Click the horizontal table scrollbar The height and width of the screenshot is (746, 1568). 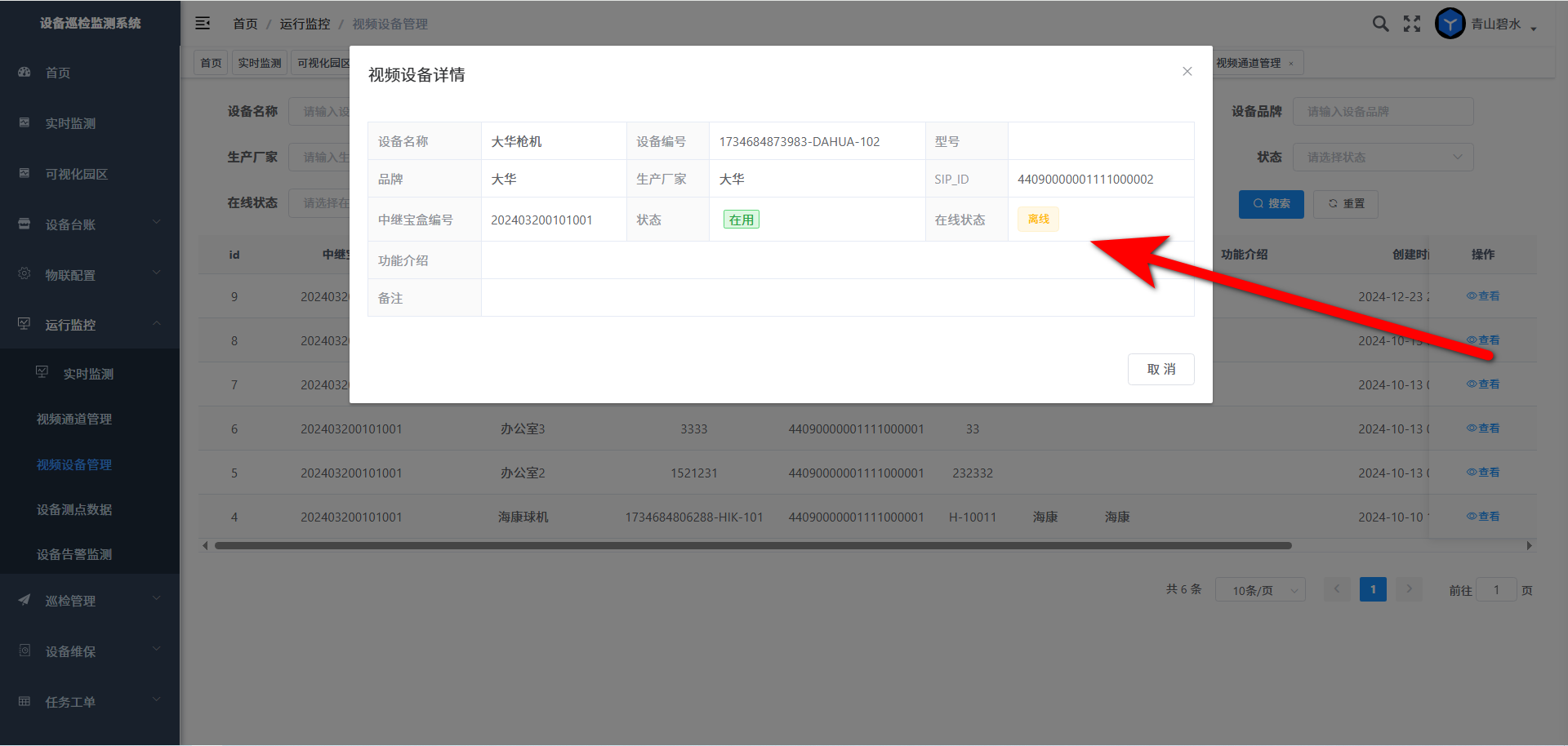click(x=751, y=546)
